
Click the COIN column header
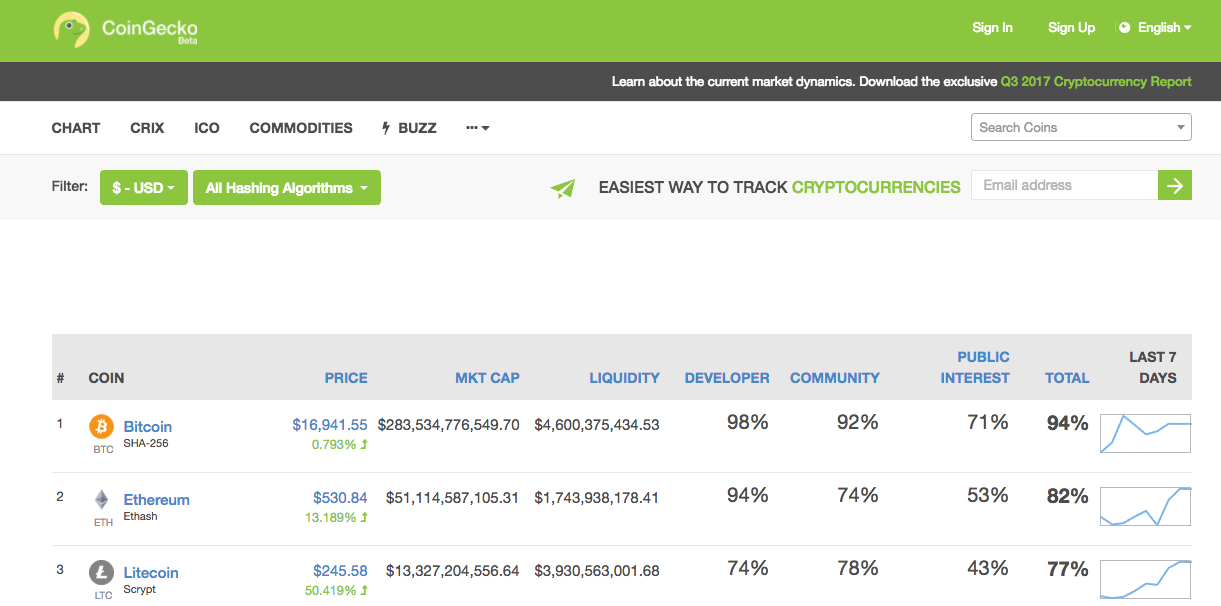coord(107,378)
